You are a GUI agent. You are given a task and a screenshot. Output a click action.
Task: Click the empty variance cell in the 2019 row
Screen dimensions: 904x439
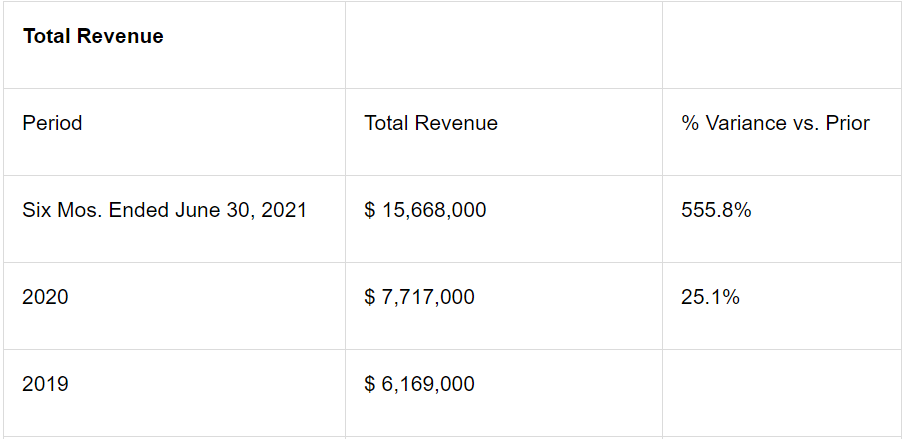(x=782, y=391)
